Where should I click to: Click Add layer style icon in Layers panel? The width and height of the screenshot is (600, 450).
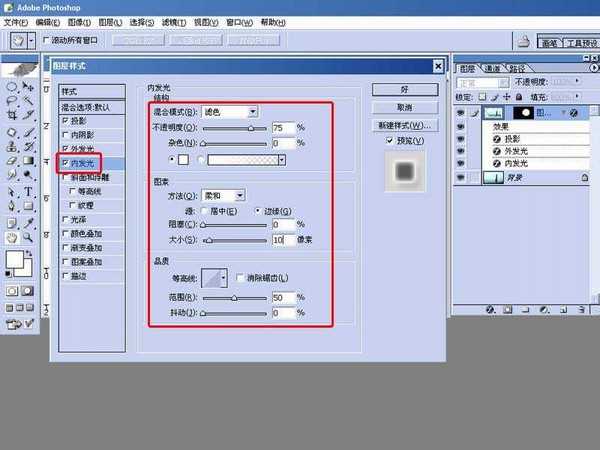point(490,309)
